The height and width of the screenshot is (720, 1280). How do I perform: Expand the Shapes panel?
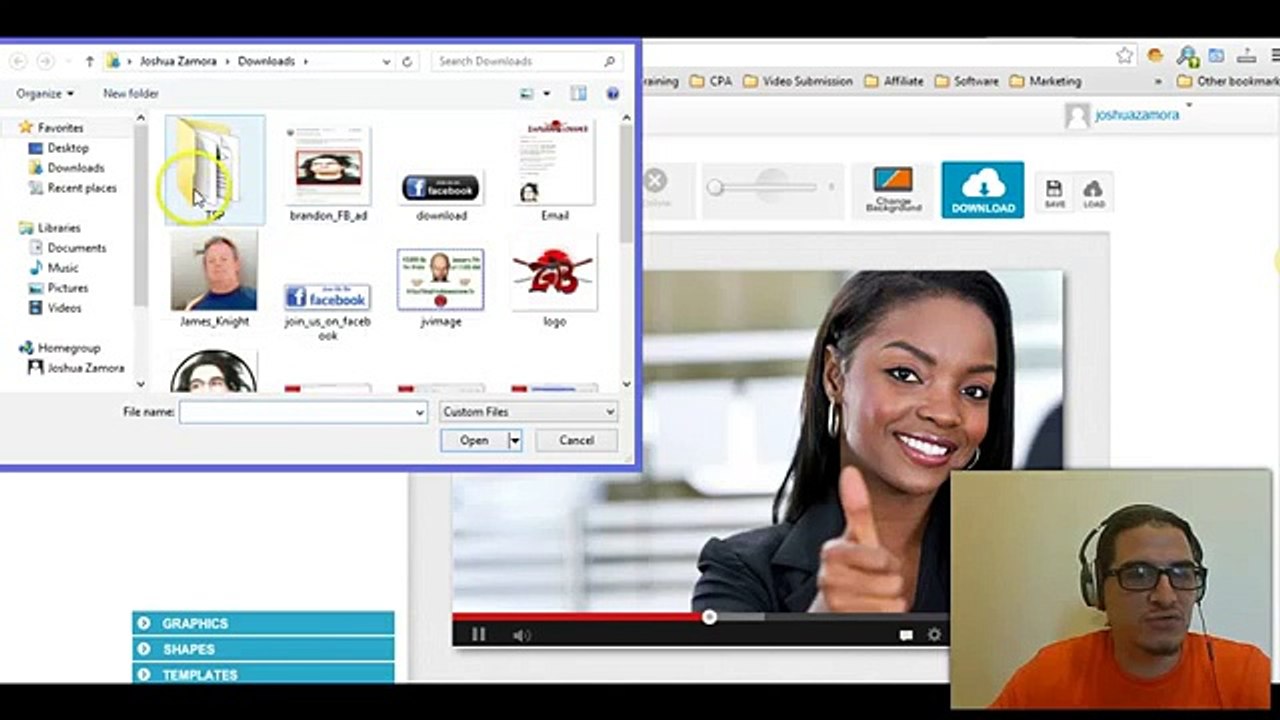(x=263, y=649)
